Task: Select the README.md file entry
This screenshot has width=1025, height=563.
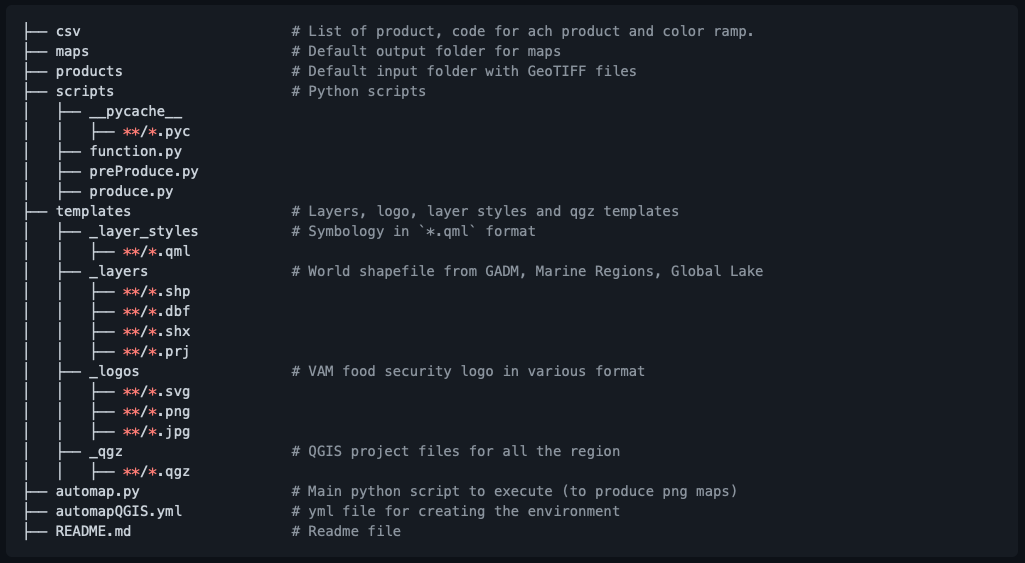Action: tap(93, 531)
